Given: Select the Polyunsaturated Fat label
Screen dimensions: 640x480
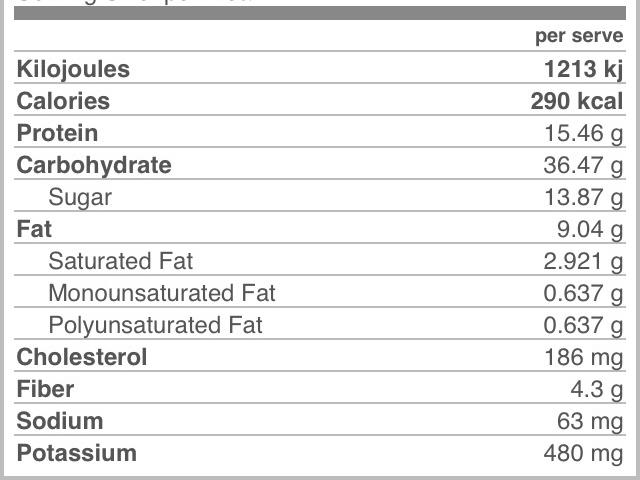Looking at the screenshot, I should pyautogui.click(x=155, y=325).
